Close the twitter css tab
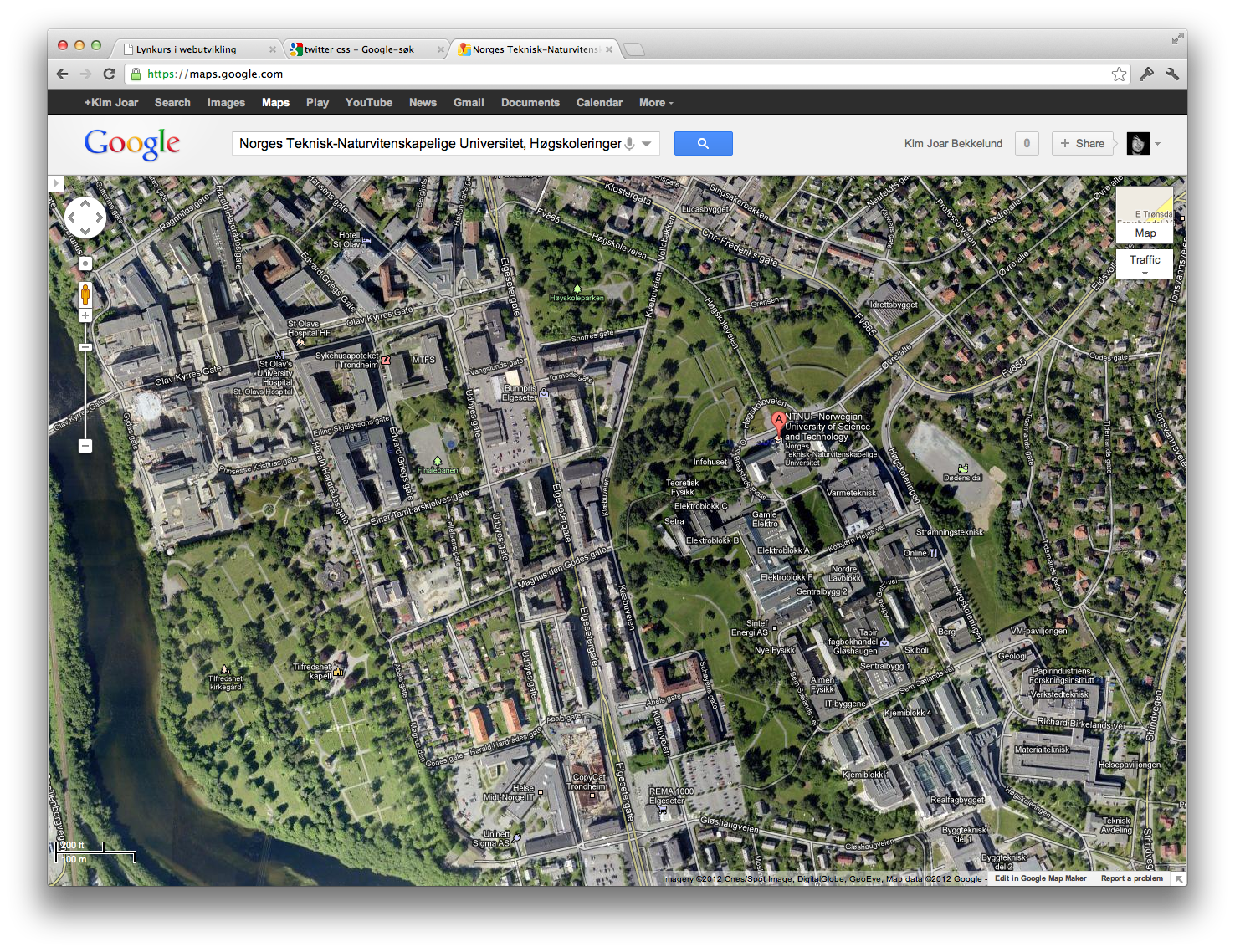Viewport: 1235px width, 952px height. point(441,49)
